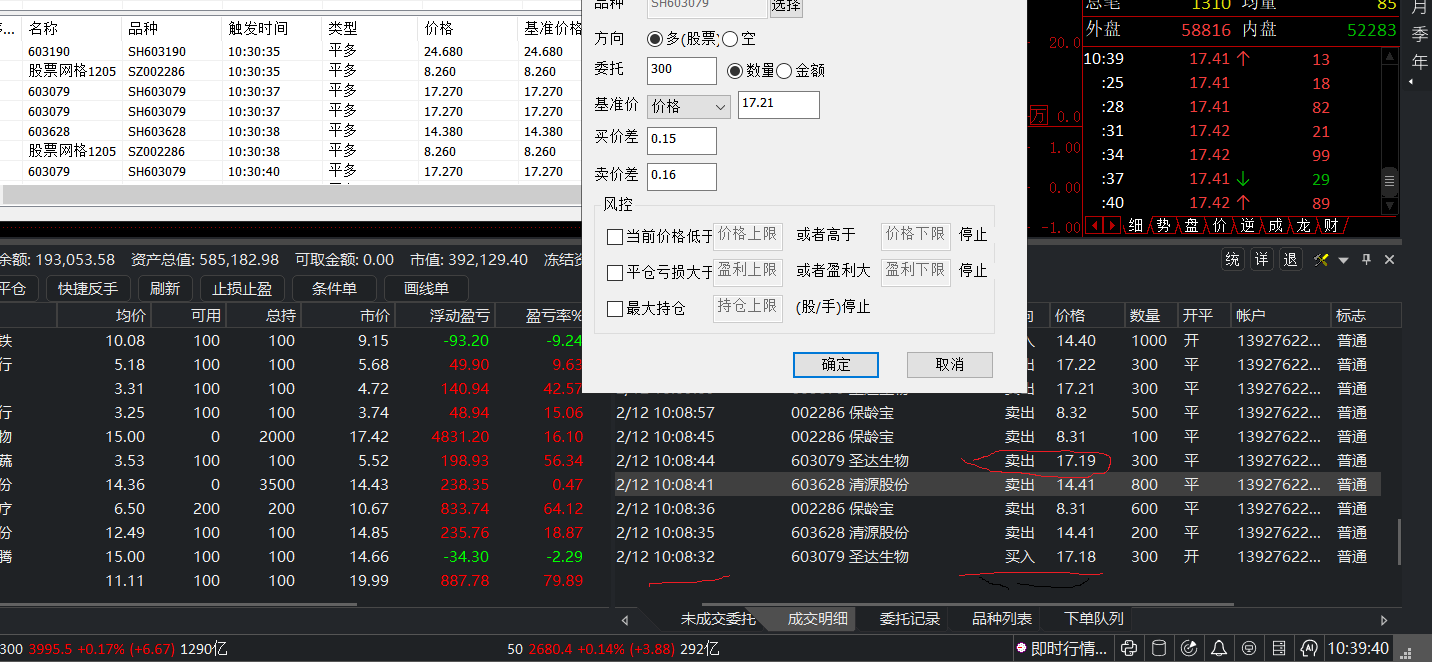This screenshot has width=1432, height=665.
Task: Click the down arrow of tick list scrollbar
Action: [1389, 207]
